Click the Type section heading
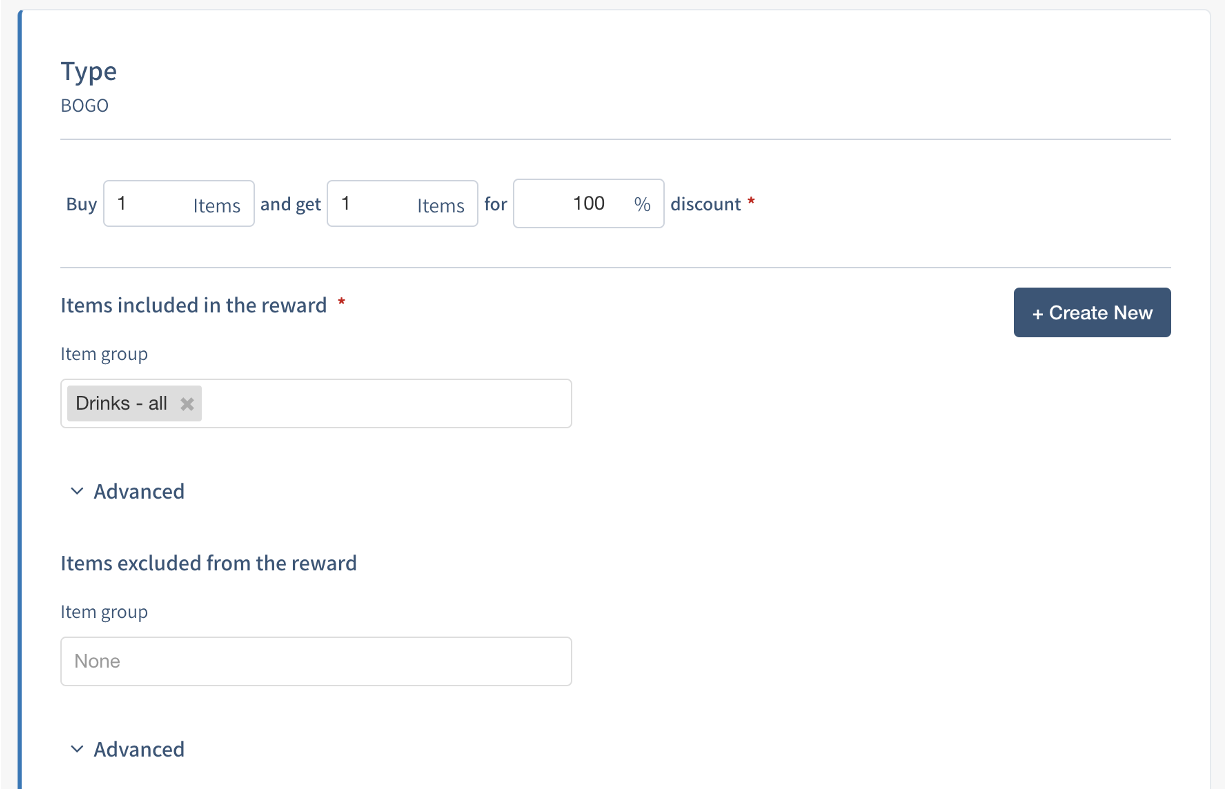The image size is (1226, 790). click(89, 72)
